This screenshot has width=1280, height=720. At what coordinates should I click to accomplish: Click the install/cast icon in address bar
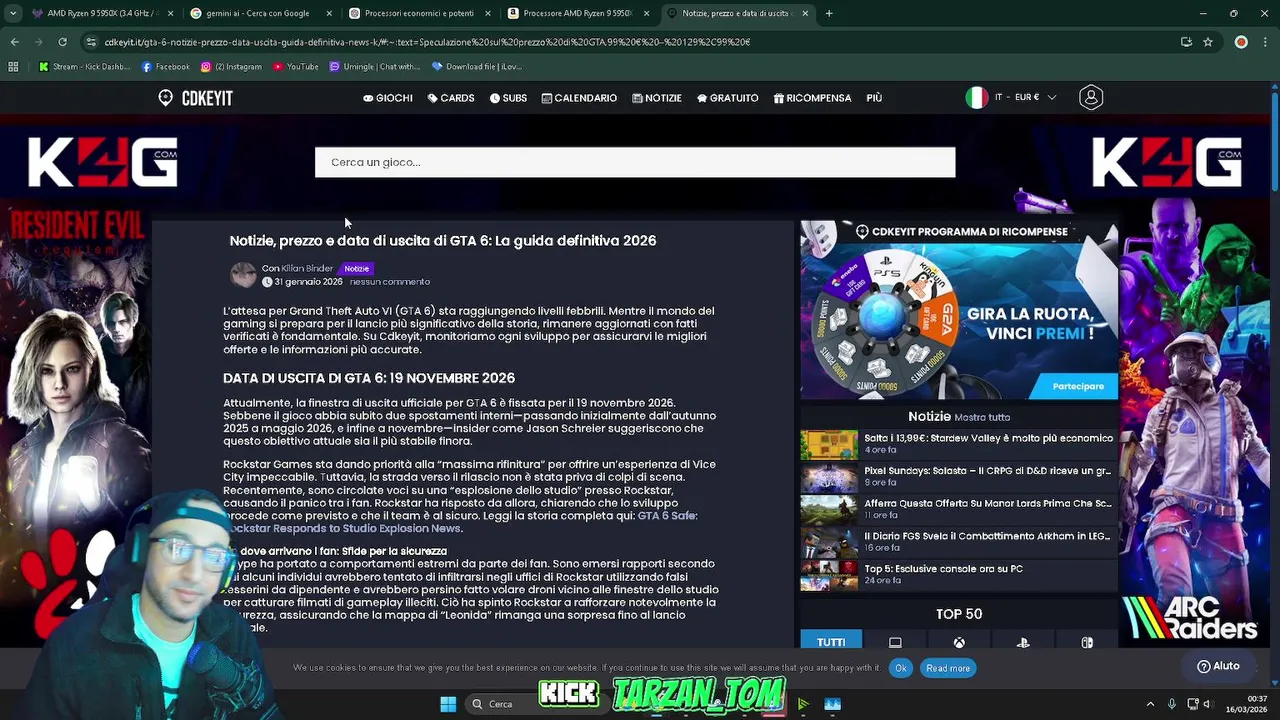[1186, 42]
